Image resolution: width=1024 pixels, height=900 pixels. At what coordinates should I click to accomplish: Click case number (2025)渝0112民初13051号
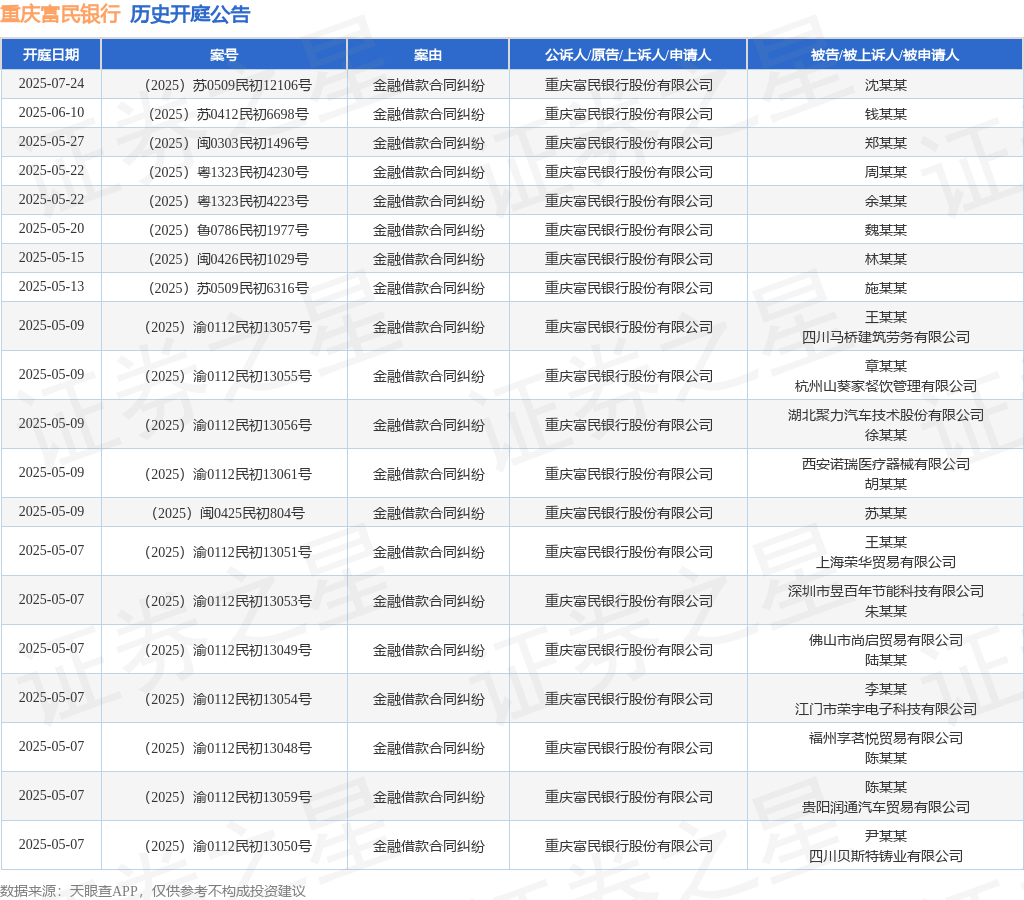(227, 553)
